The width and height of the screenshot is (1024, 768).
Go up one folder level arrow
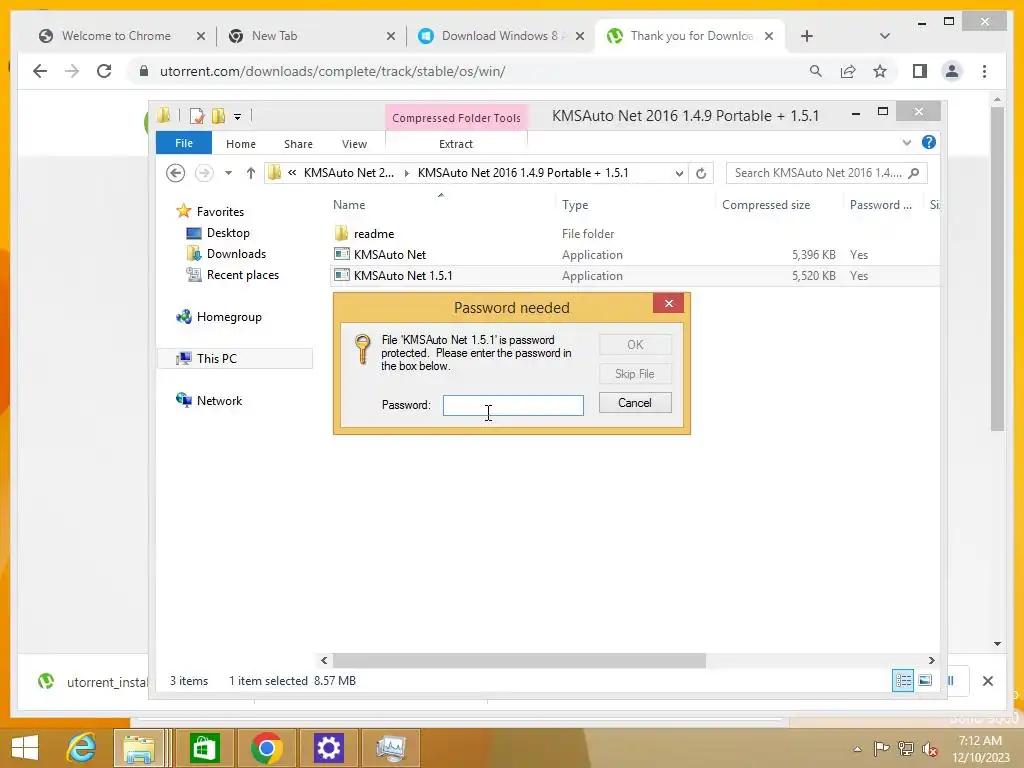pyautogui.click(x=251, y=173)
